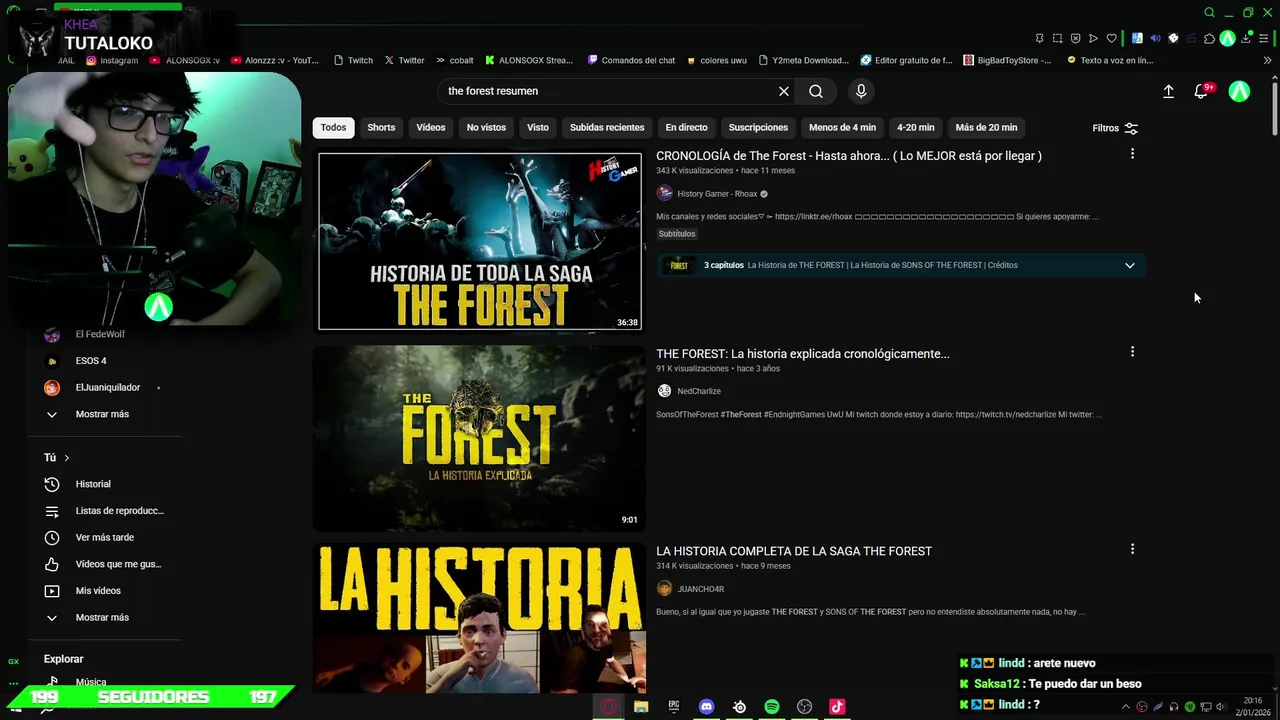Click the magnifying glass search button
This screenshot has height=720, width=1280.
(x=816, y=91)
